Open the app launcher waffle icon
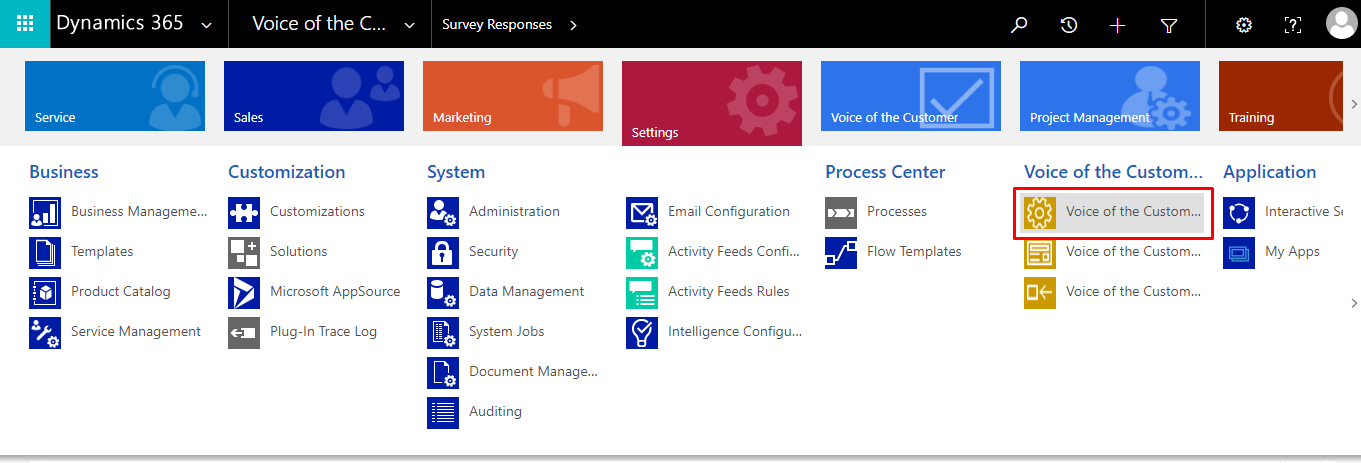Screen dimensions: 1361x463 [25, 24]
